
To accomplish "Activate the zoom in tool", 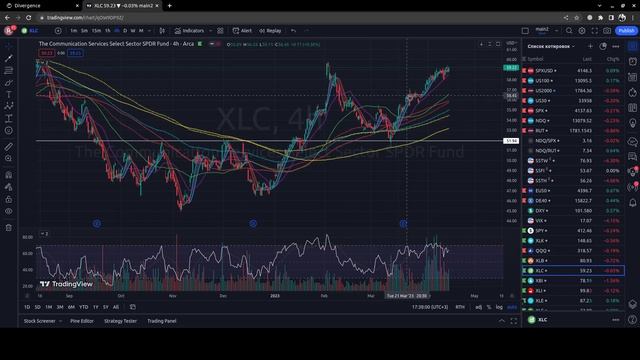I will pos(9,158).
